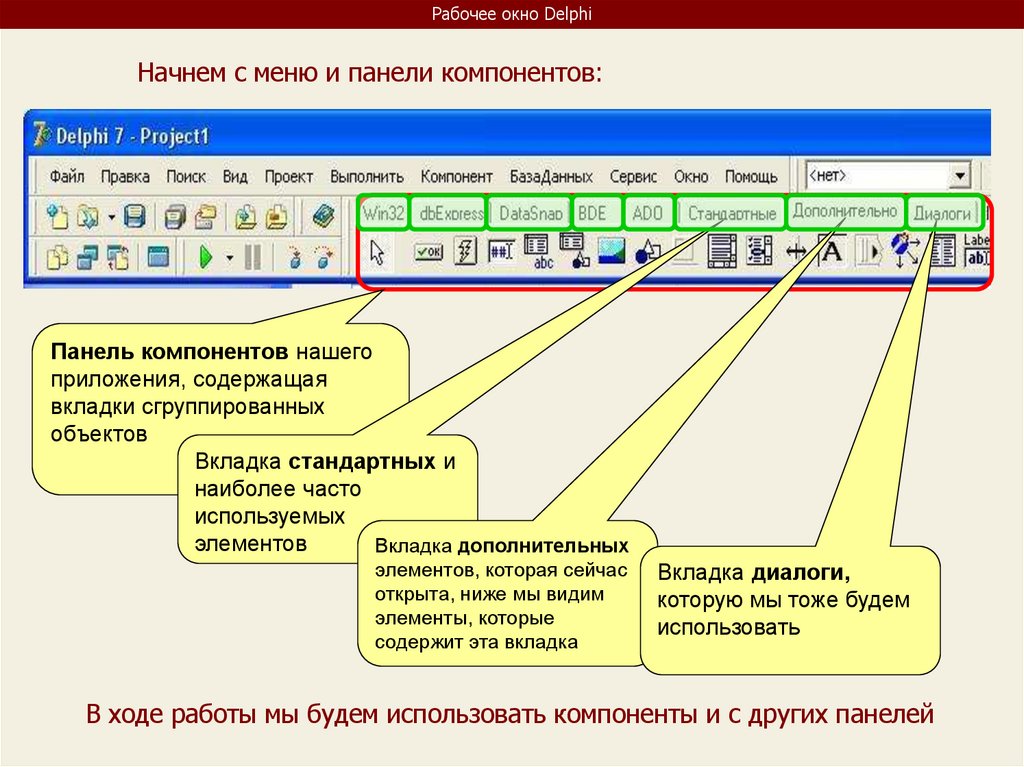Viewport: 1024px width, 767px height.
Task: Switch to the ADO palette tab
Action: click(x=648, y=213)
